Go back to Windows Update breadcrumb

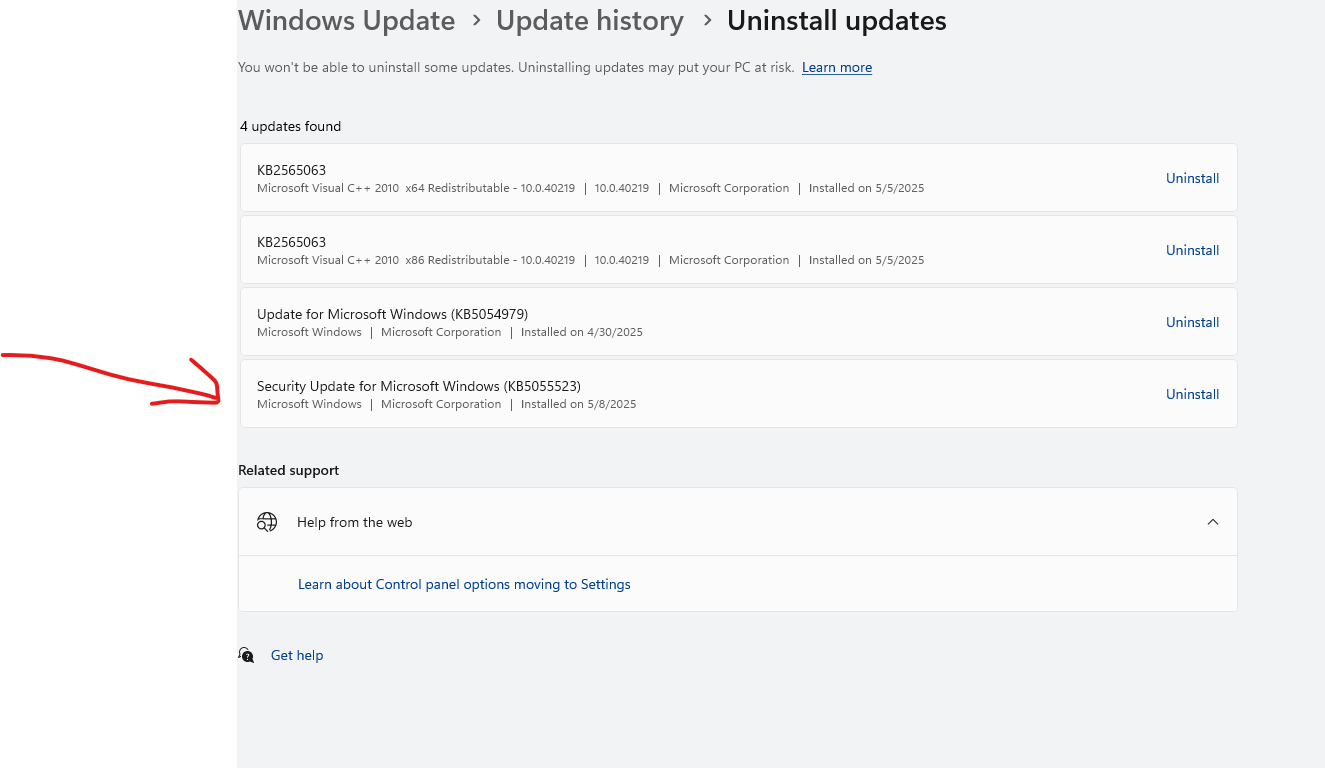(x=346, y=20)
